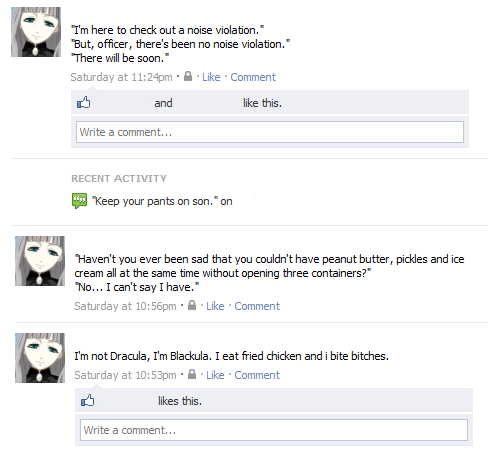Click the lock privacy icon on the 10:56pm post
Image resolution: width=488 pixels, height=456 pixels.
click(192, 305)
